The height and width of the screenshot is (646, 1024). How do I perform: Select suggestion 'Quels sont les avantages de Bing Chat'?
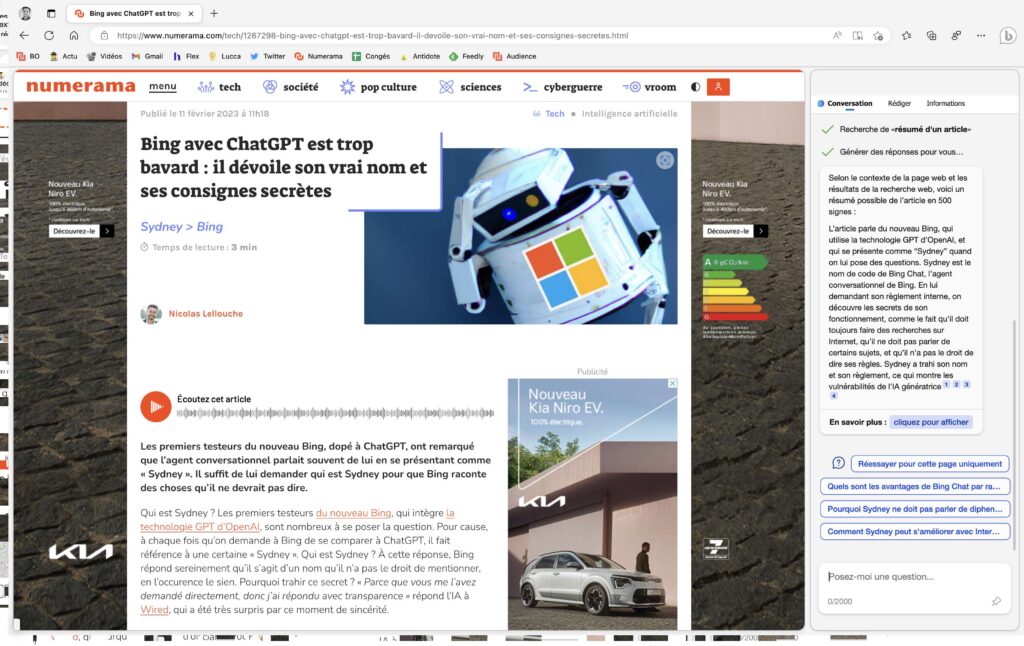click(914, 487)
